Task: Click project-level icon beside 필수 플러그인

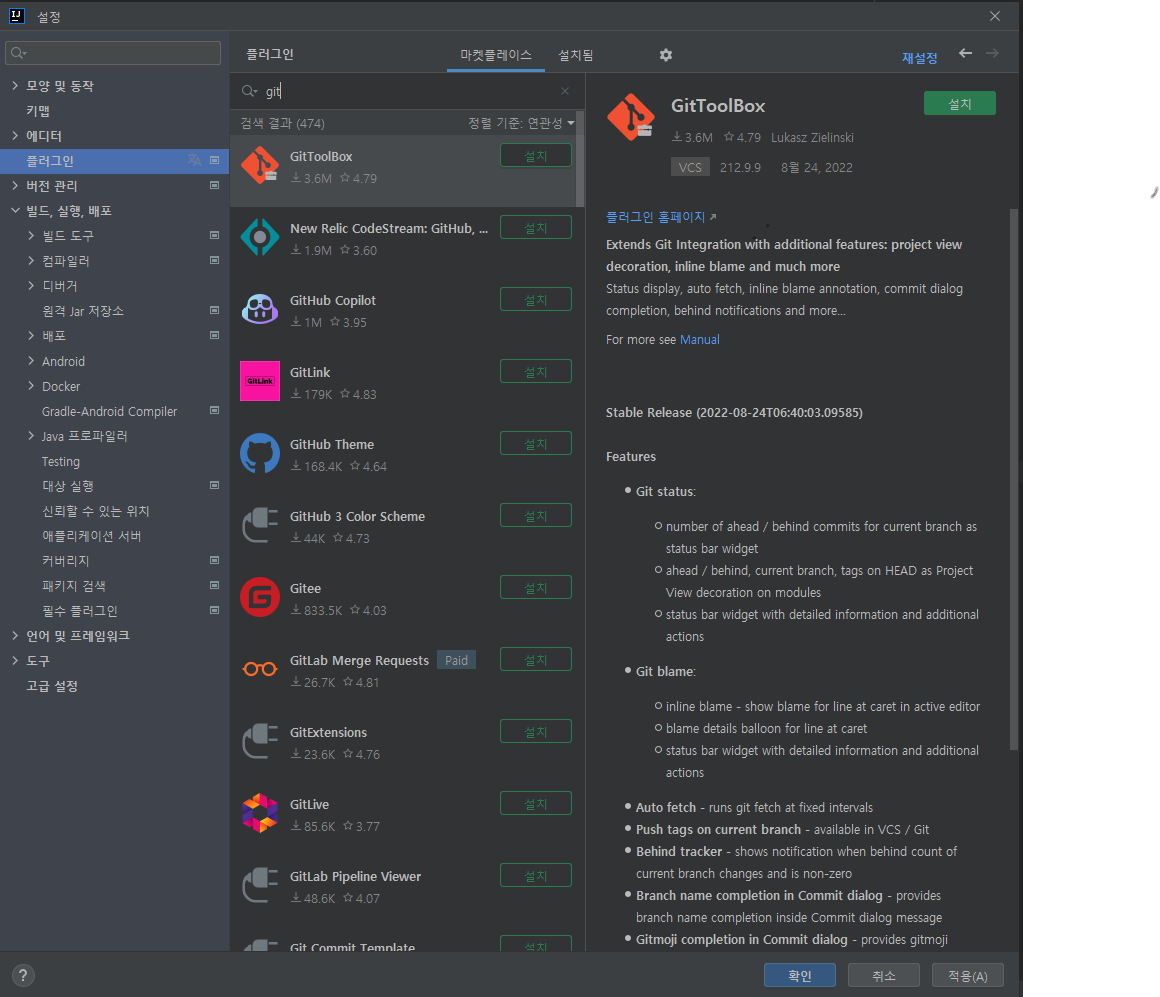Action: tap(215, 611)
